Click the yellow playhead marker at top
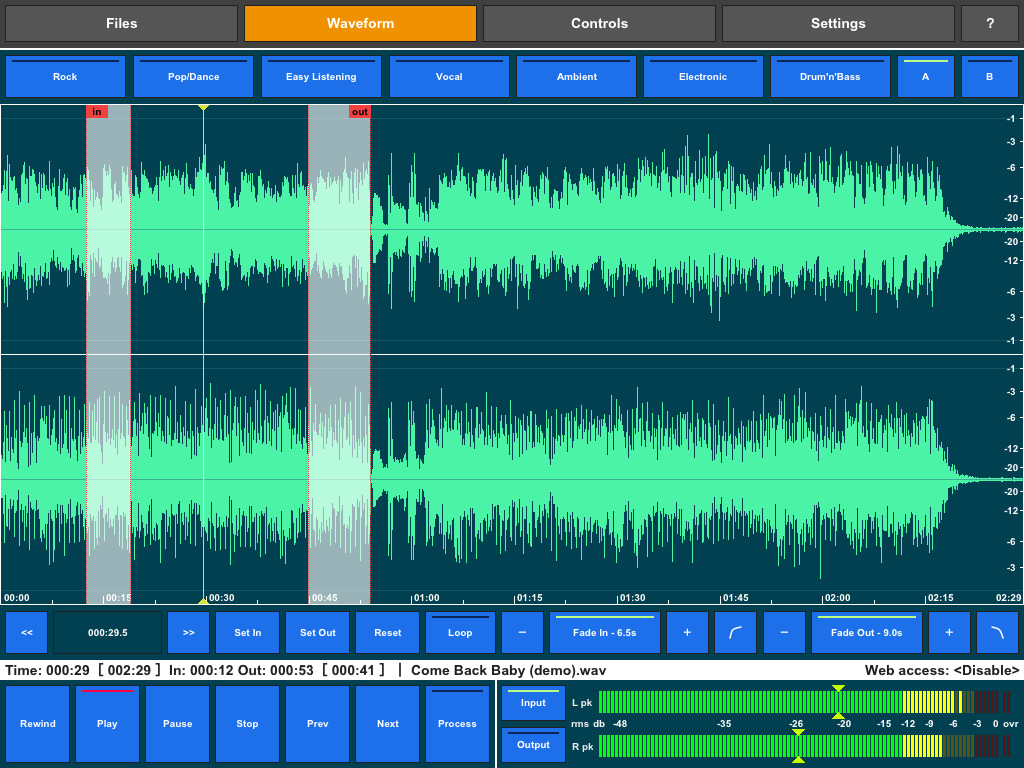Image resolution: width=1024 pixels, height=768 pixels. [203, 107]
